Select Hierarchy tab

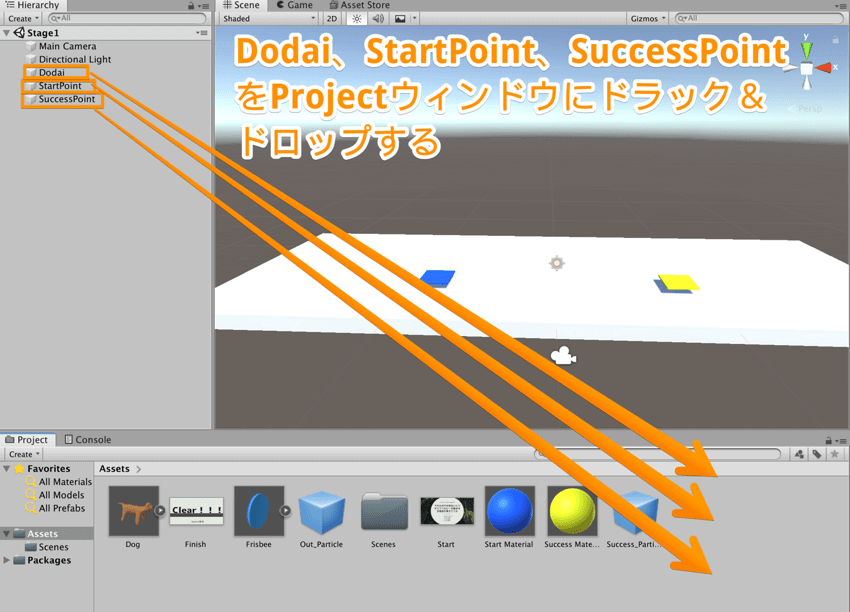(x=33, y=5)
